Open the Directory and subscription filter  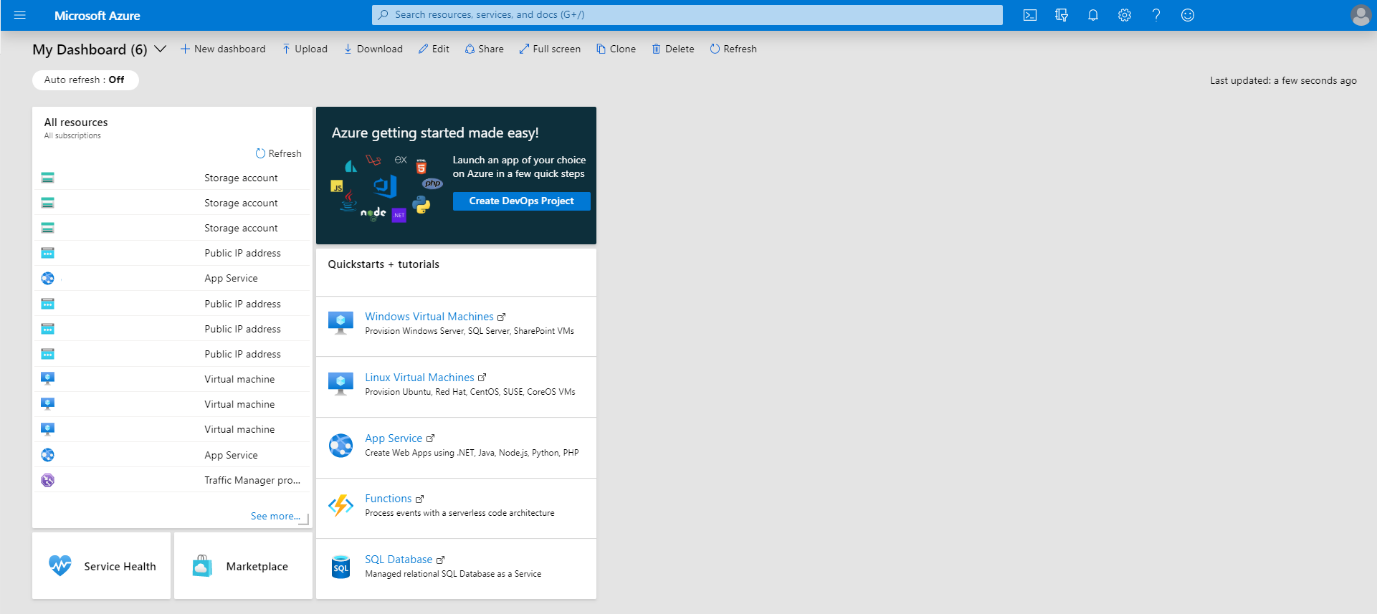pos(1062,15)
